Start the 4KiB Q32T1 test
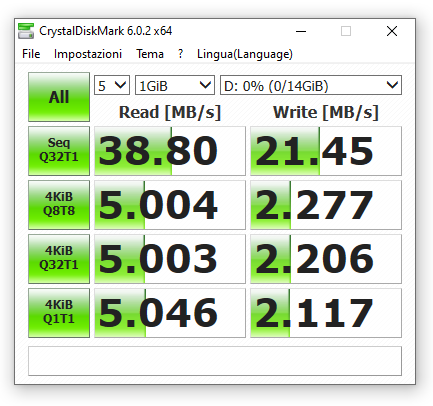Viewport: 433px width, 406px height. tap(59, 259)
